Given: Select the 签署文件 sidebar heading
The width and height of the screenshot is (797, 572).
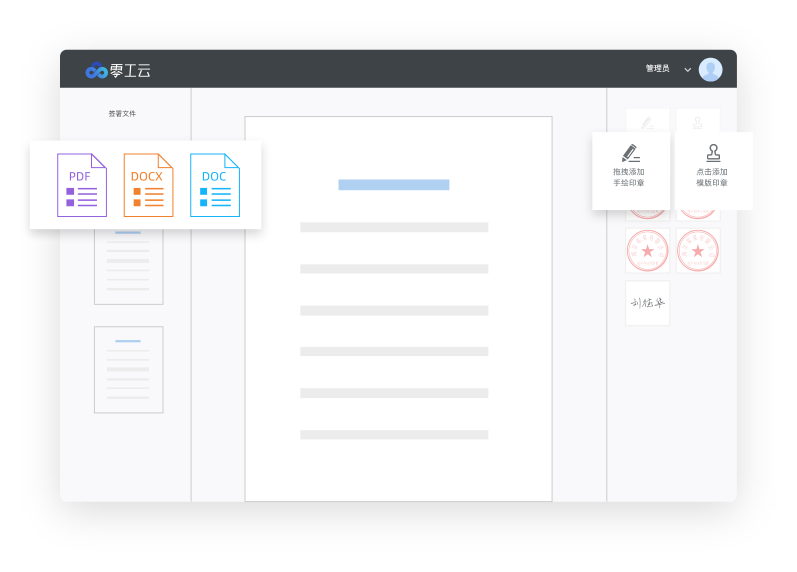Looking at the screenshot, I should [122, 114].
